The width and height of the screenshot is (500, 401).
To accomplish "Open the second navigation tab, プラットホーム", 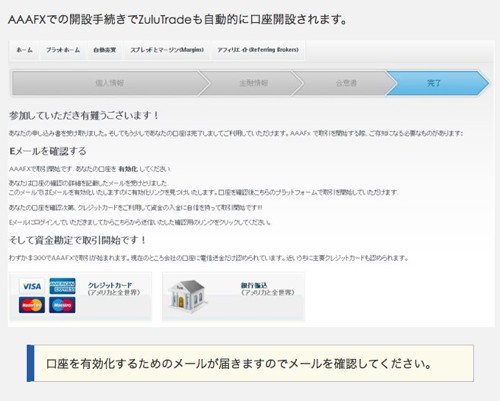I will tap(63, 50).
